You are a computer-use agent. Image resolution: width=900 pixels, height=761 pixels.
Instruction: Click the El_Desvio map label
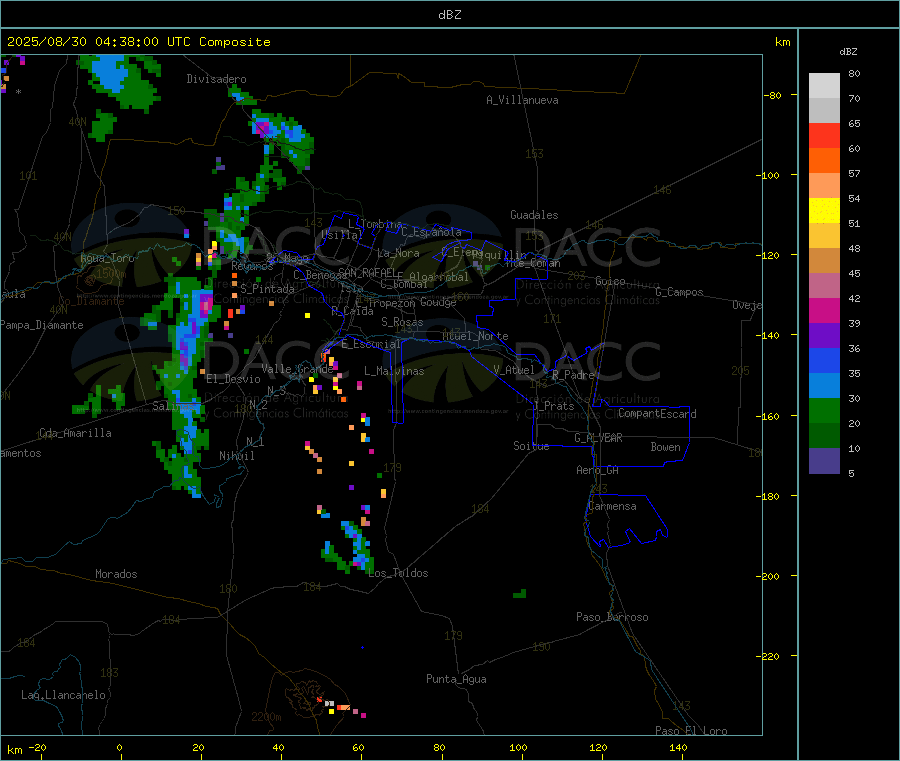[233, 379]
